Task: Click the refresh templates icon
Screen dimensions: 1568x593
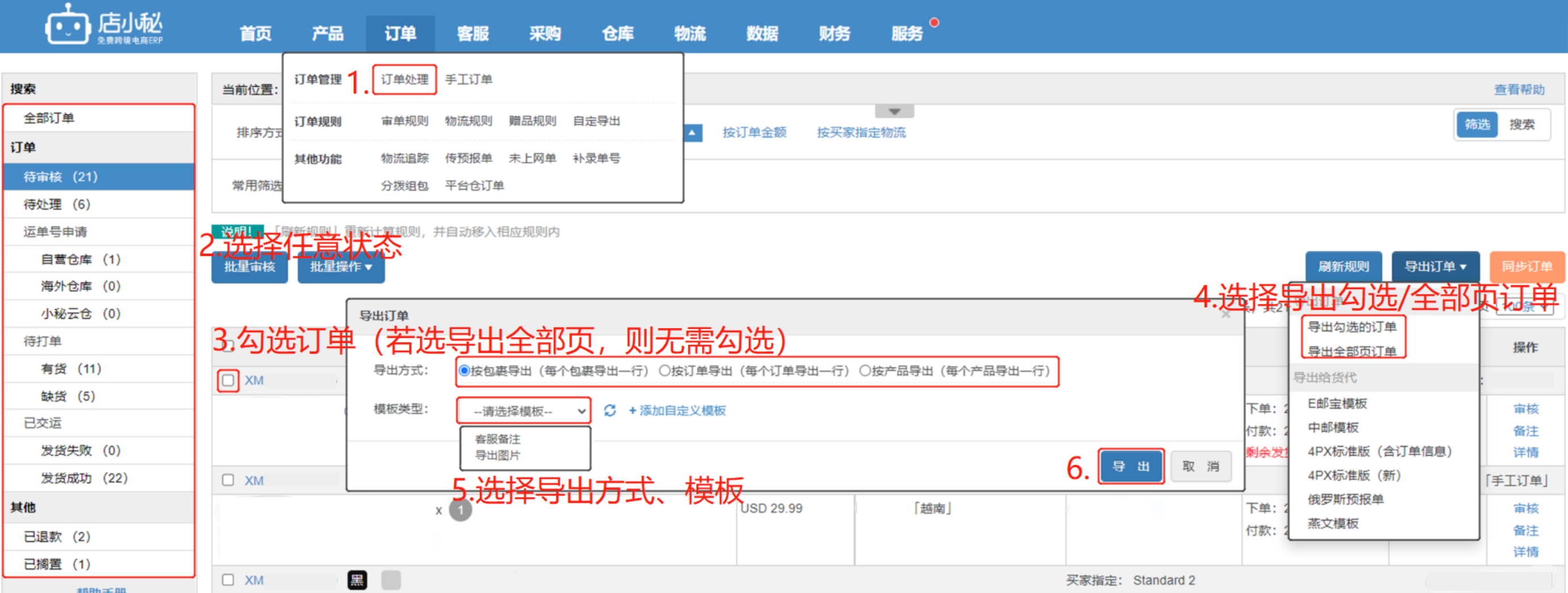Action: click(609, 411)
